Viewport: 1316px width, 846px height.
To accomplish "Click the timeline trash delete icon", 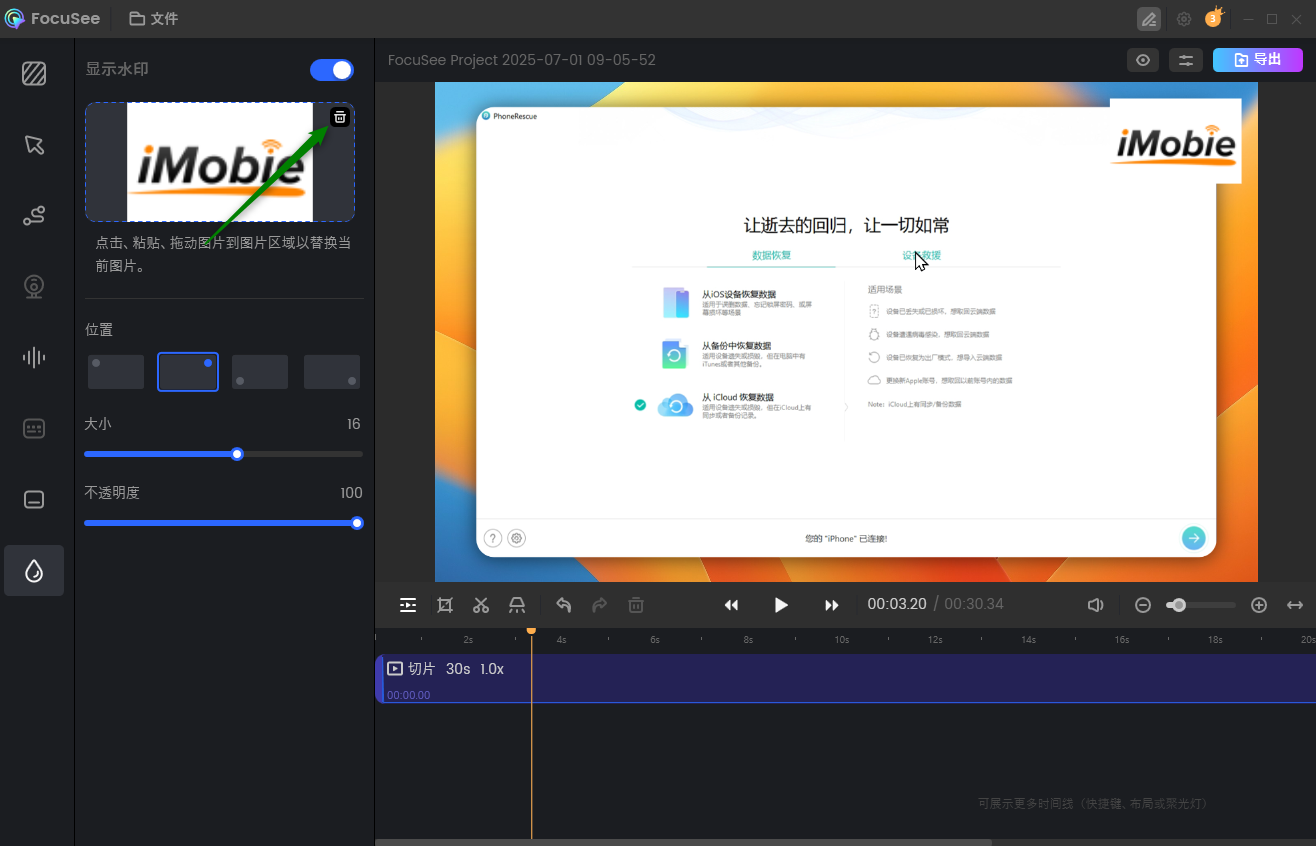I will point(635,605).
